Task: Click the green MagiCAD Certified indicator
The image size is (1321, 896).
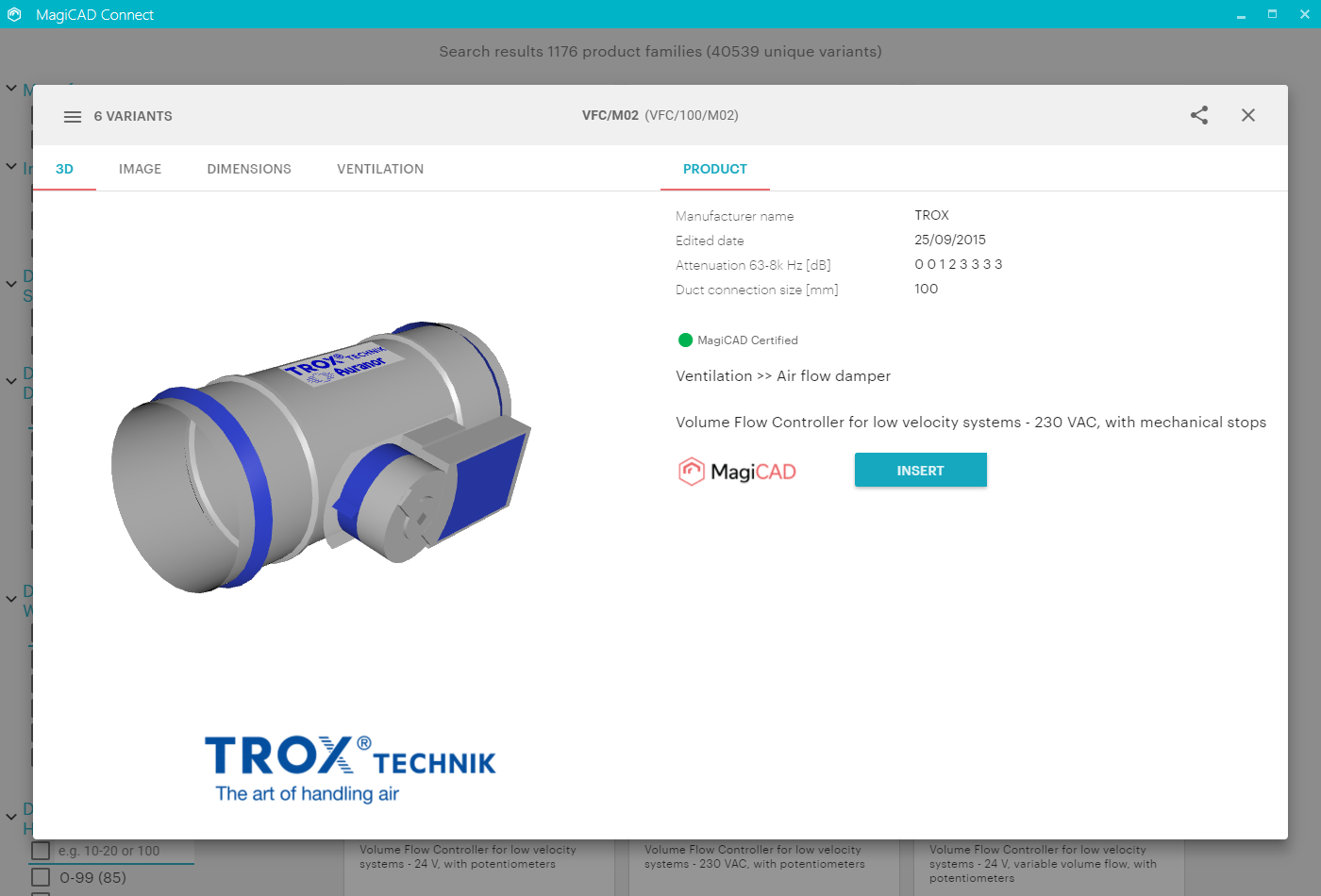Action: pos(686,340)
